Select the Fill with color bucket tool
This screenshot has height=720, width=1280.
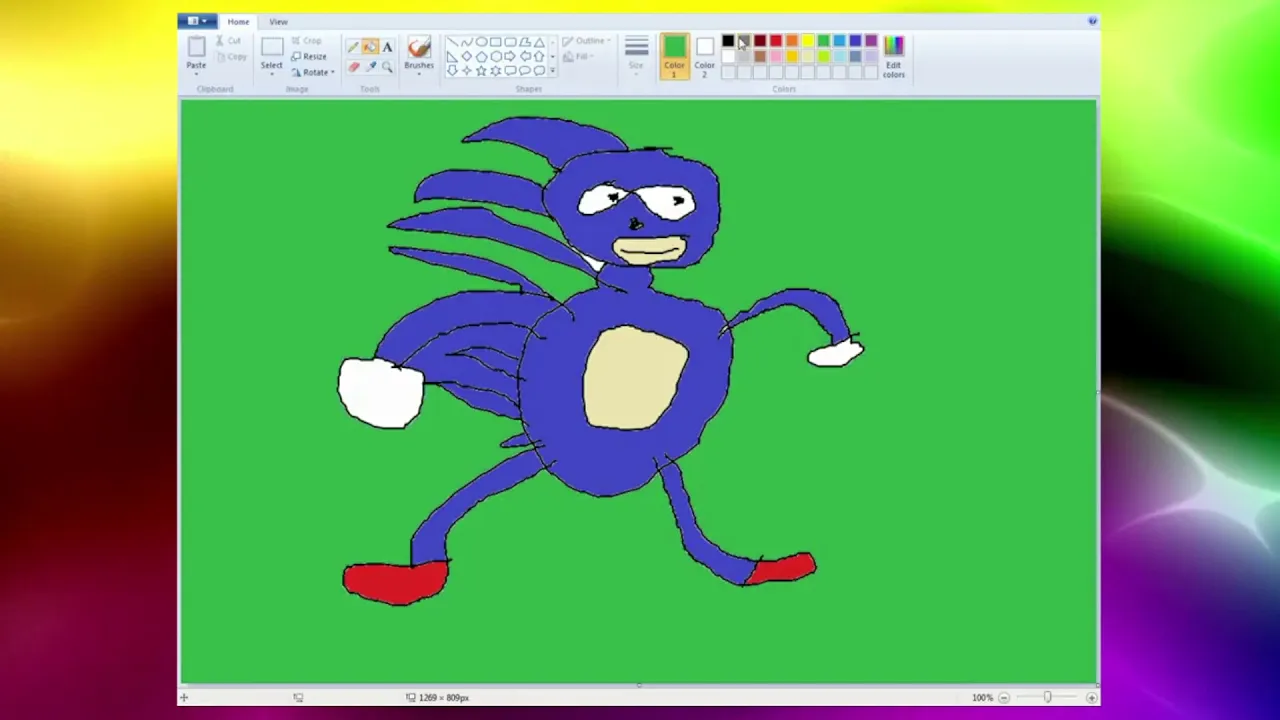tap(370, 47)
